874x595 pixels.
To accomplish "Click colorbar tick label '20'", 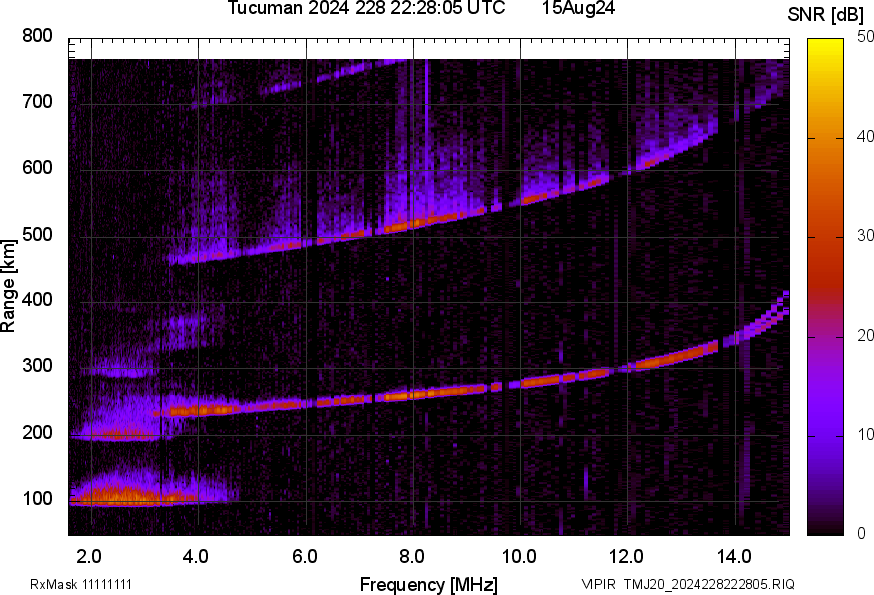I will point(865,336).
